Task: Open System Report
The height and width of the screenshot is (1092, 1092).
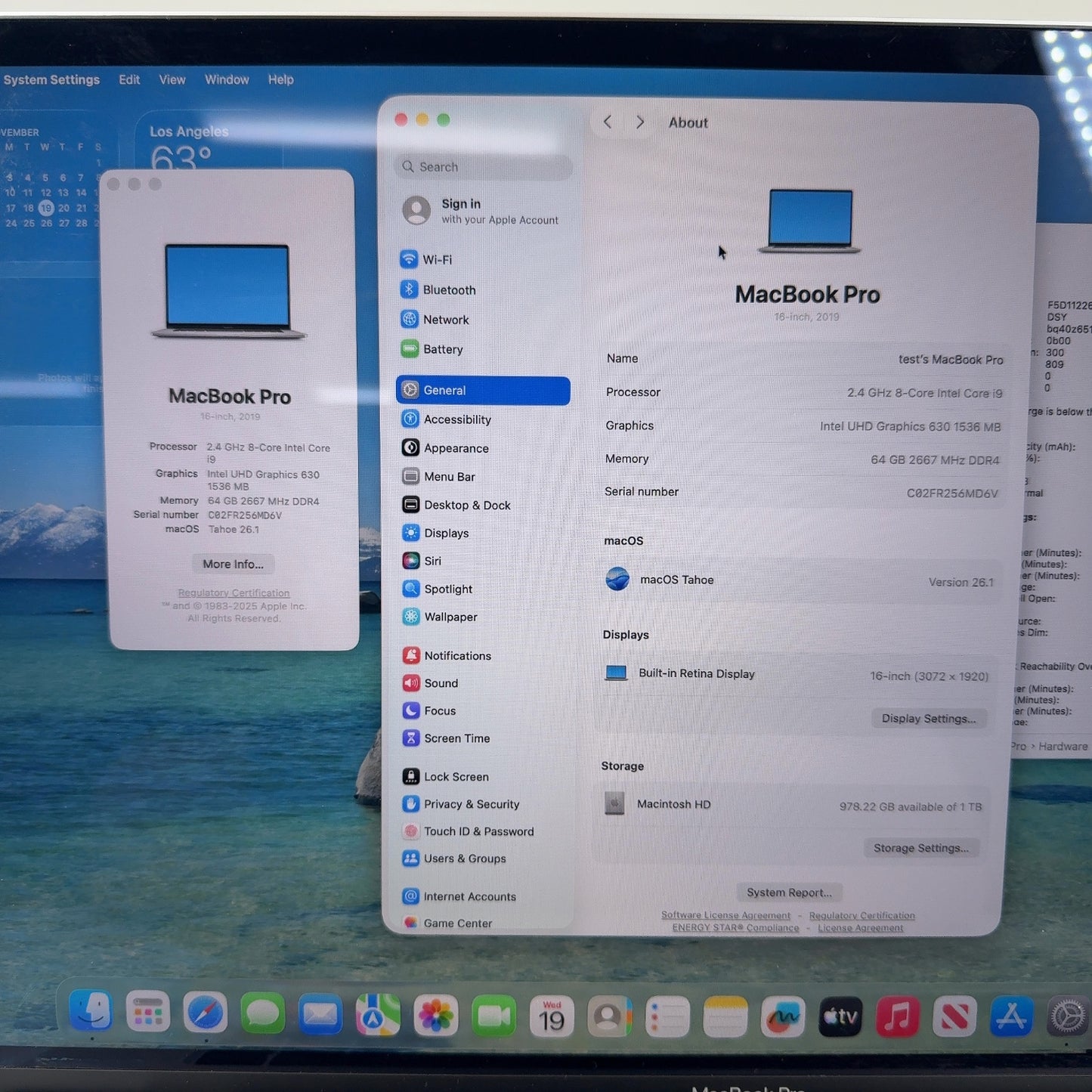Action: (789, 892)
